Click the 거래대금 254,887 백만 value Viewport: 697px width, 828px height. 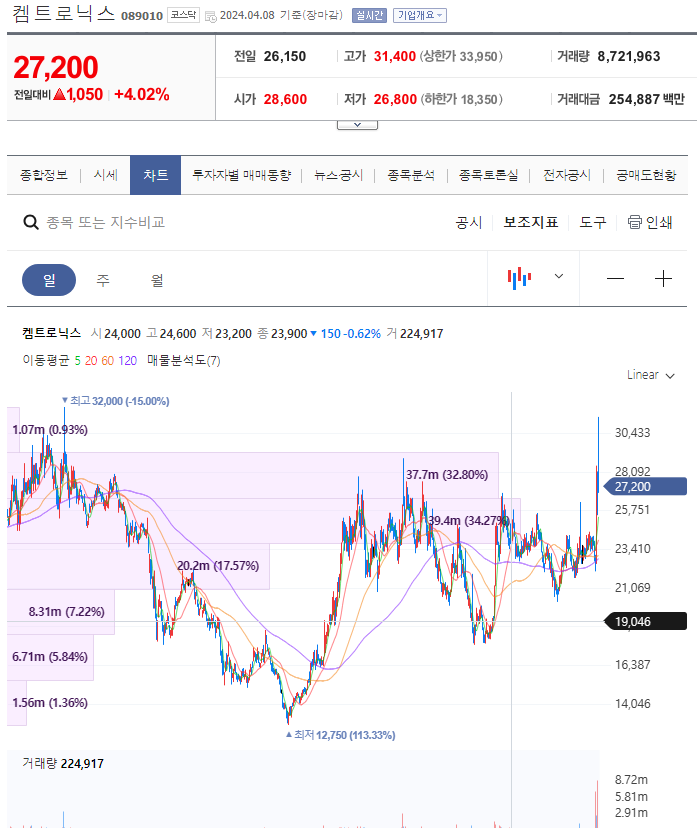pos(646,99)
